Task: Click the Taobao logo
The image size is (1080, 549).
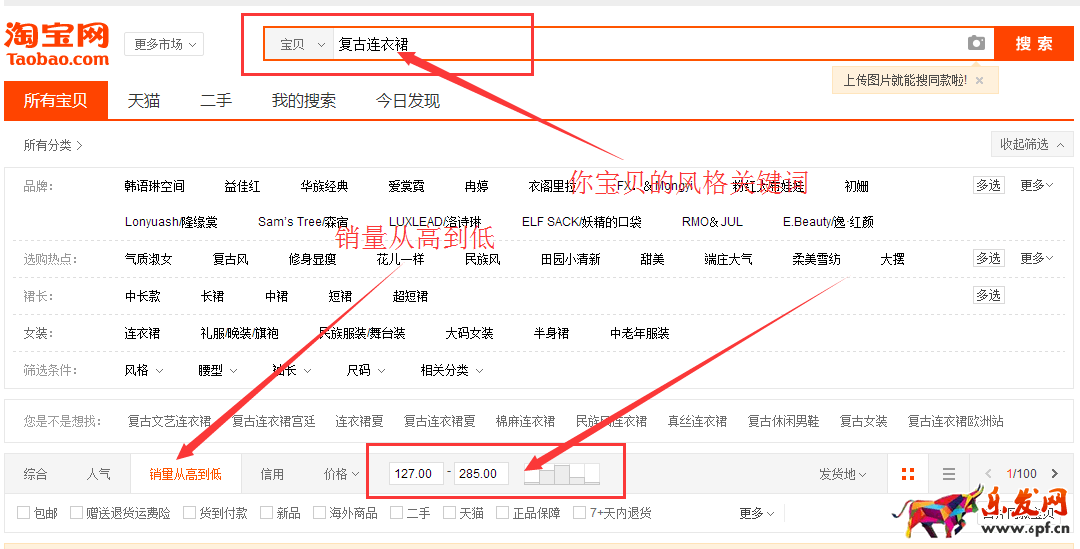Action: coord(57,45)
